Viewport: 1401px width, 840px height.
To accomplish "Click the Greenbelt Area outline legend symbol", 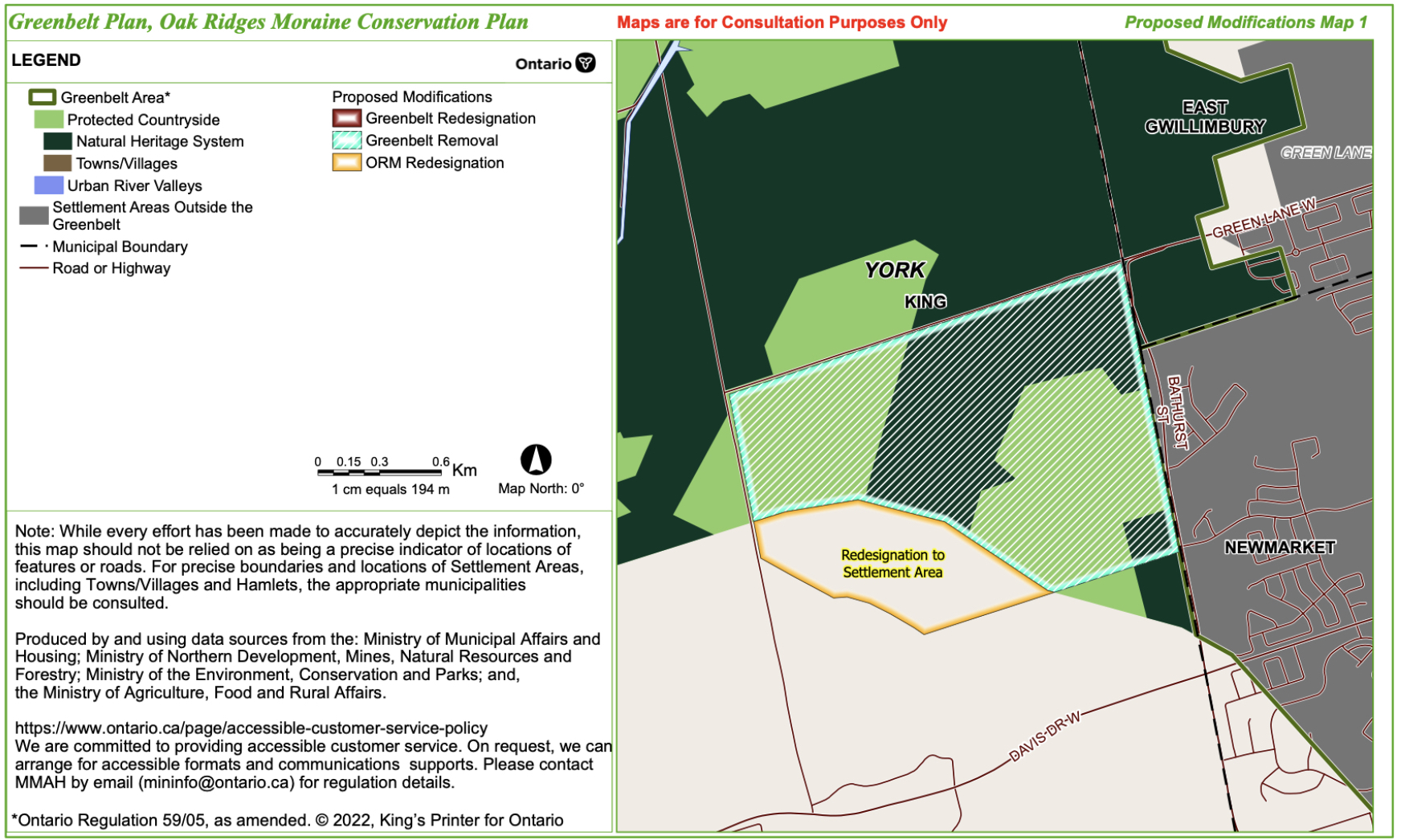I will pyautogui.click(x=42, y=97).
